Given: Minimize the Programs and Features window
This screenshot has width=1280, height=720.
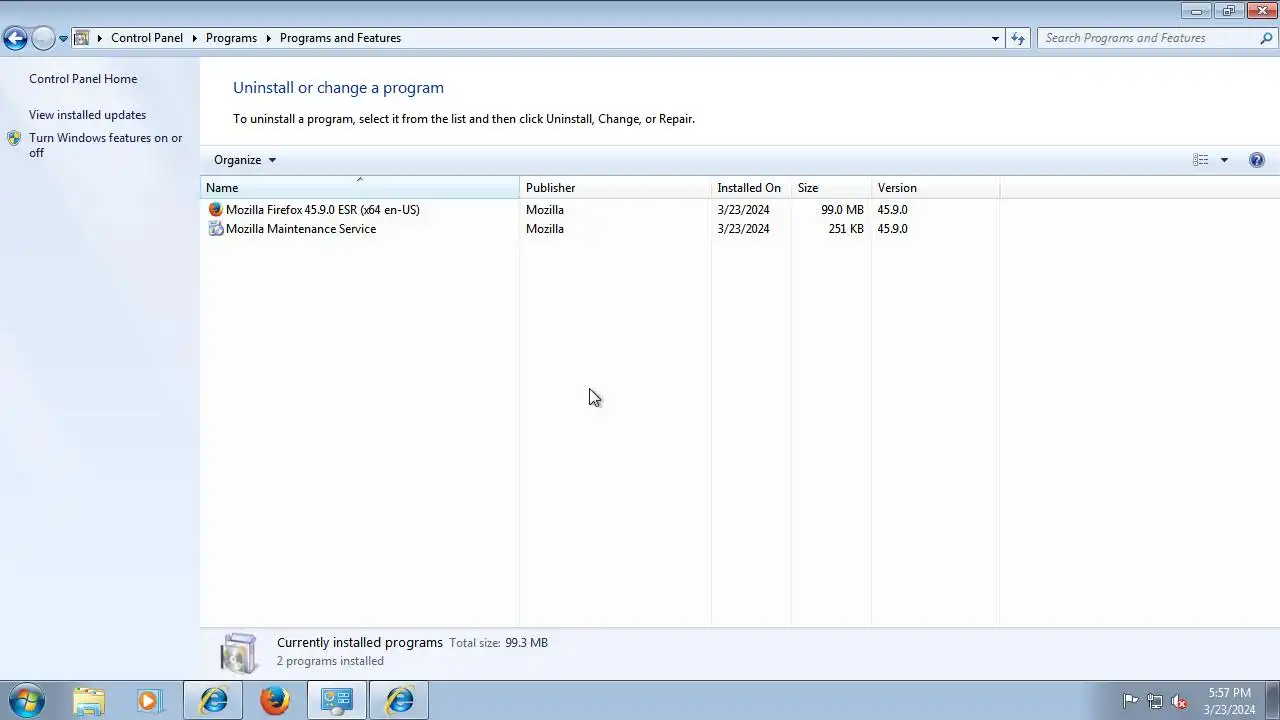Looking at the screenshot, I should 1196,11.
